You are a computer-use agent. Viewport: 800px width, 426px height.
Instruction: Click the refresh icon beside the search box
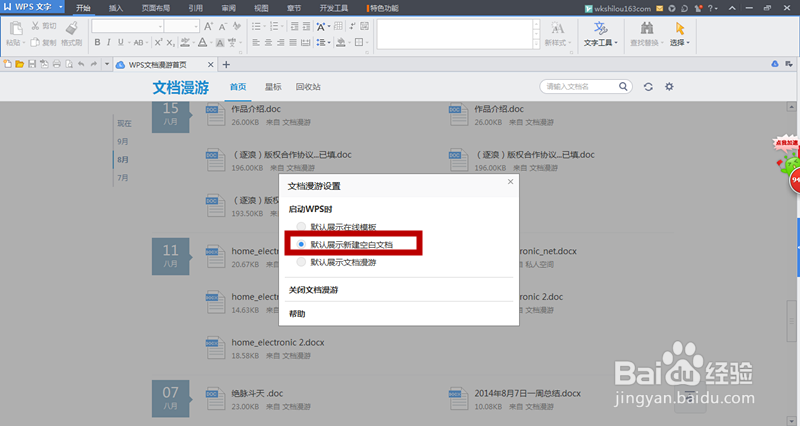pos(648,87)
